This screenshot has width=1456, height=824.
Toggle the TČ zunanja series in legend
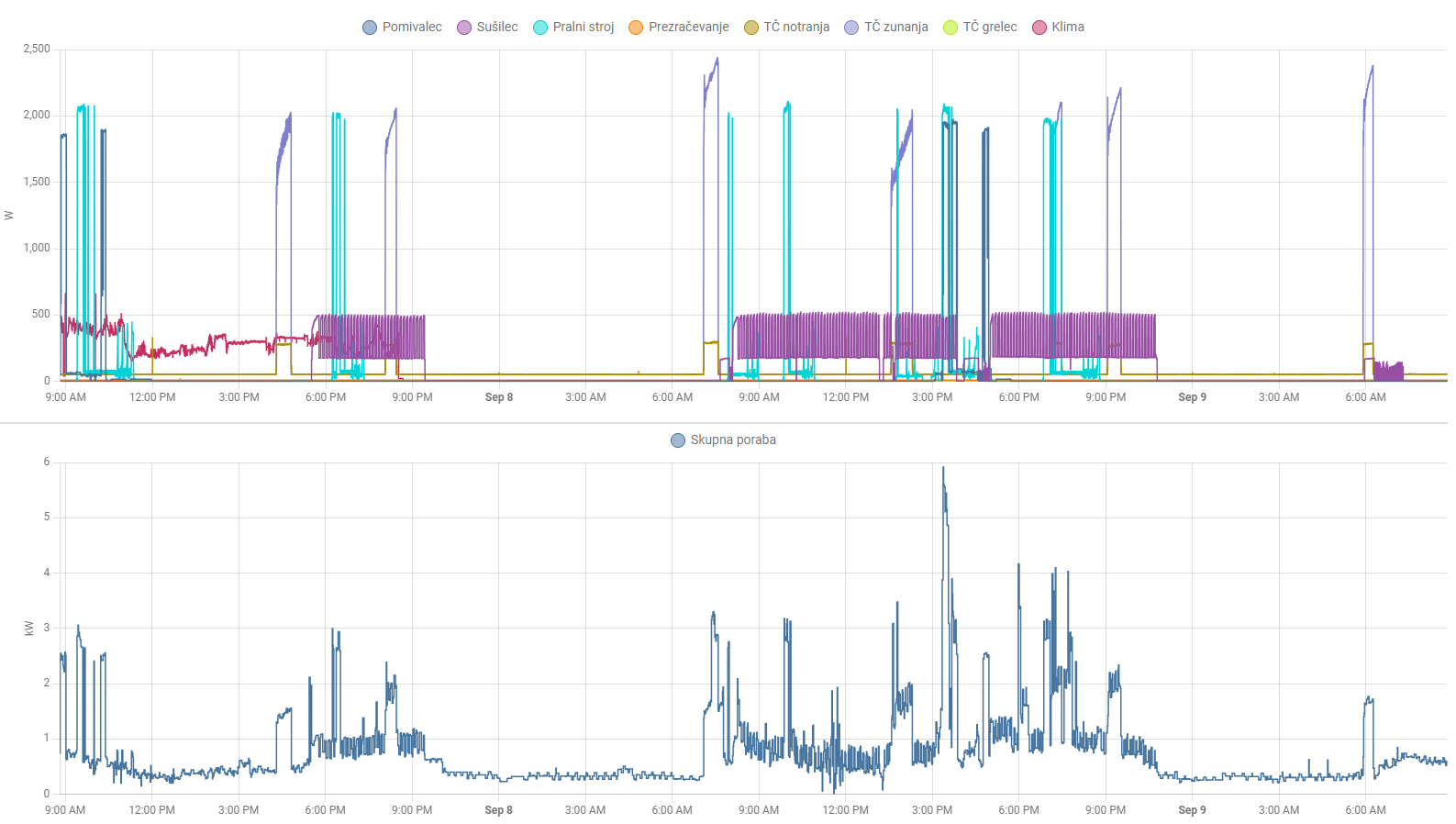click(x=887, y=27)
